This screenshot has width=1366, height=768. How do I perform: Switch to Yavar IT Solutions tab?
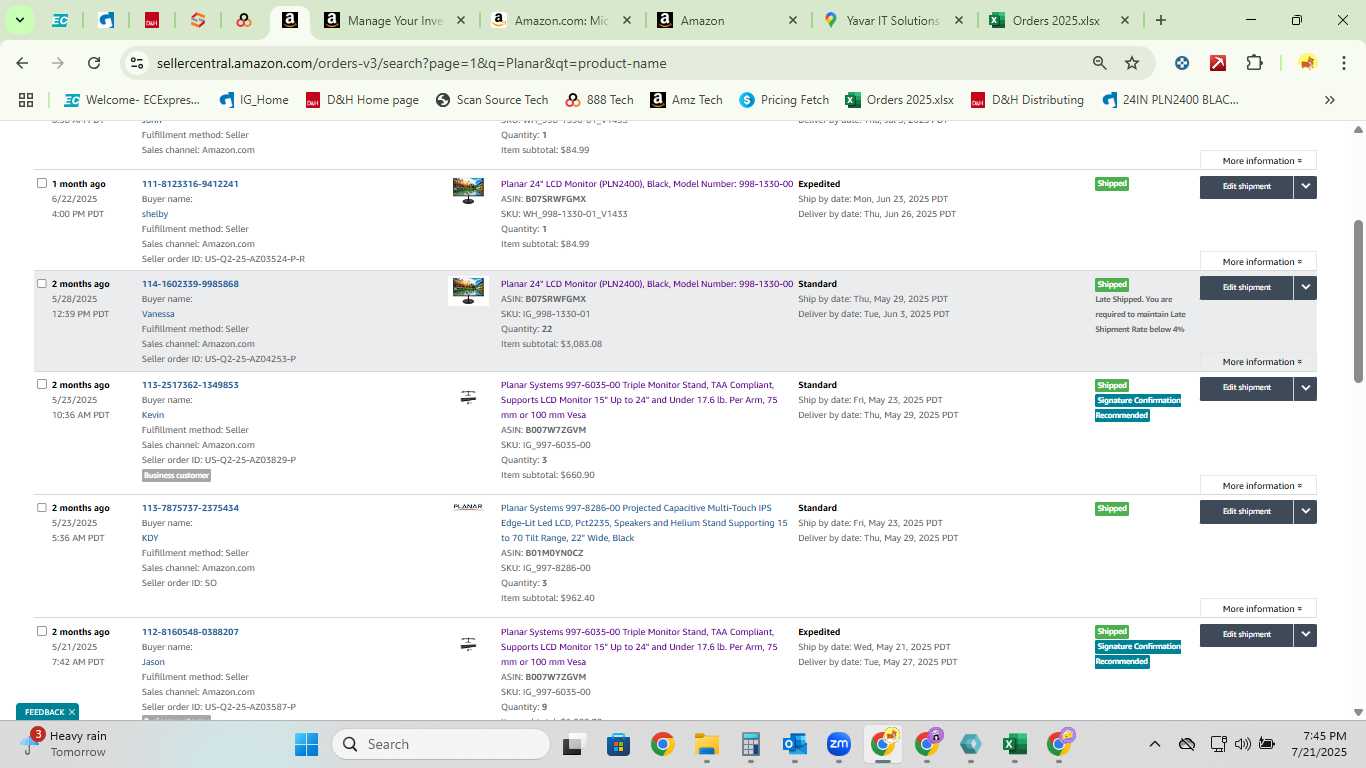[x=893, y=20]
